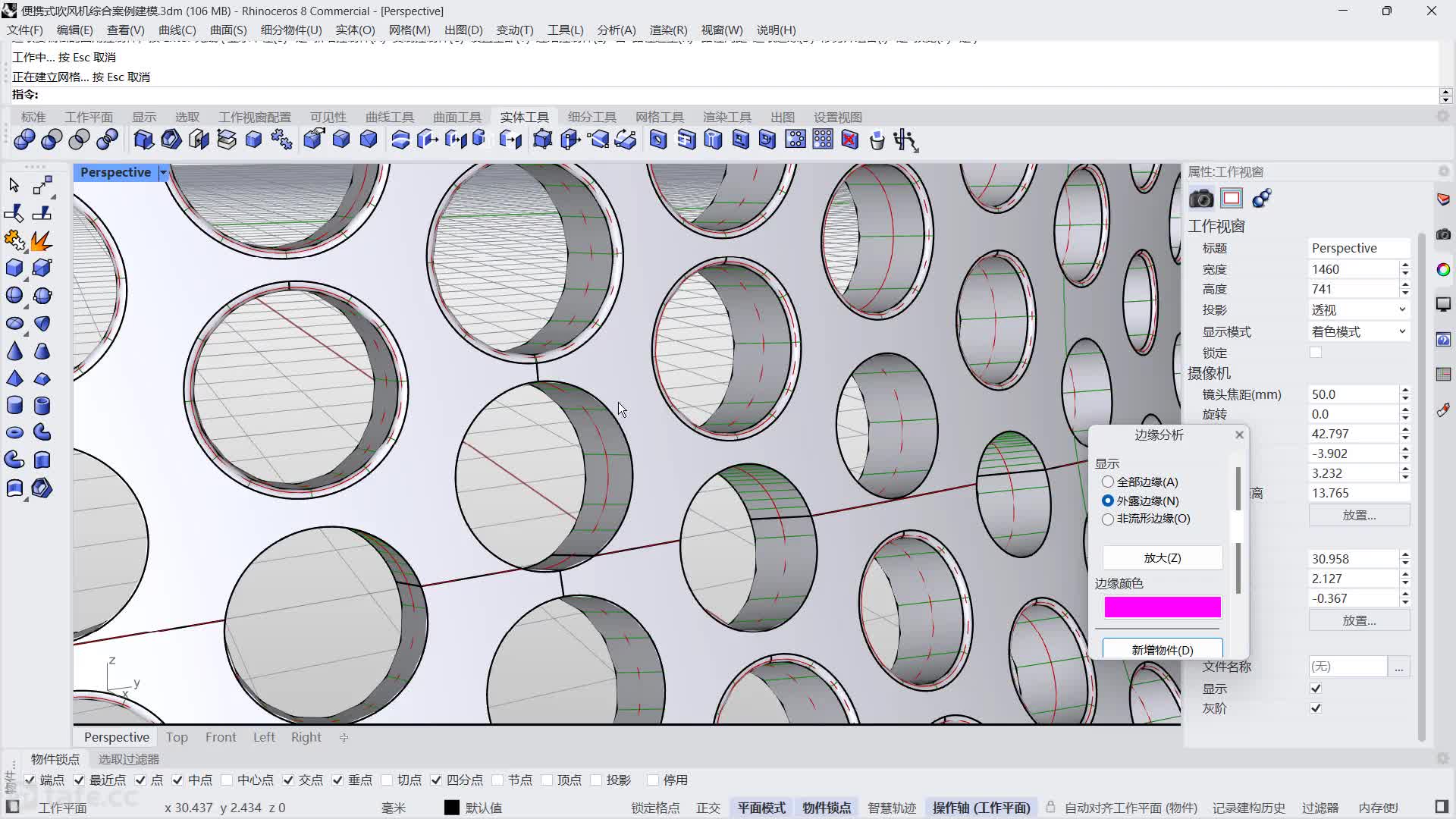Switch to the Top viewport tab
Screen dimensions: 1456x819
[x=177, y=737]
